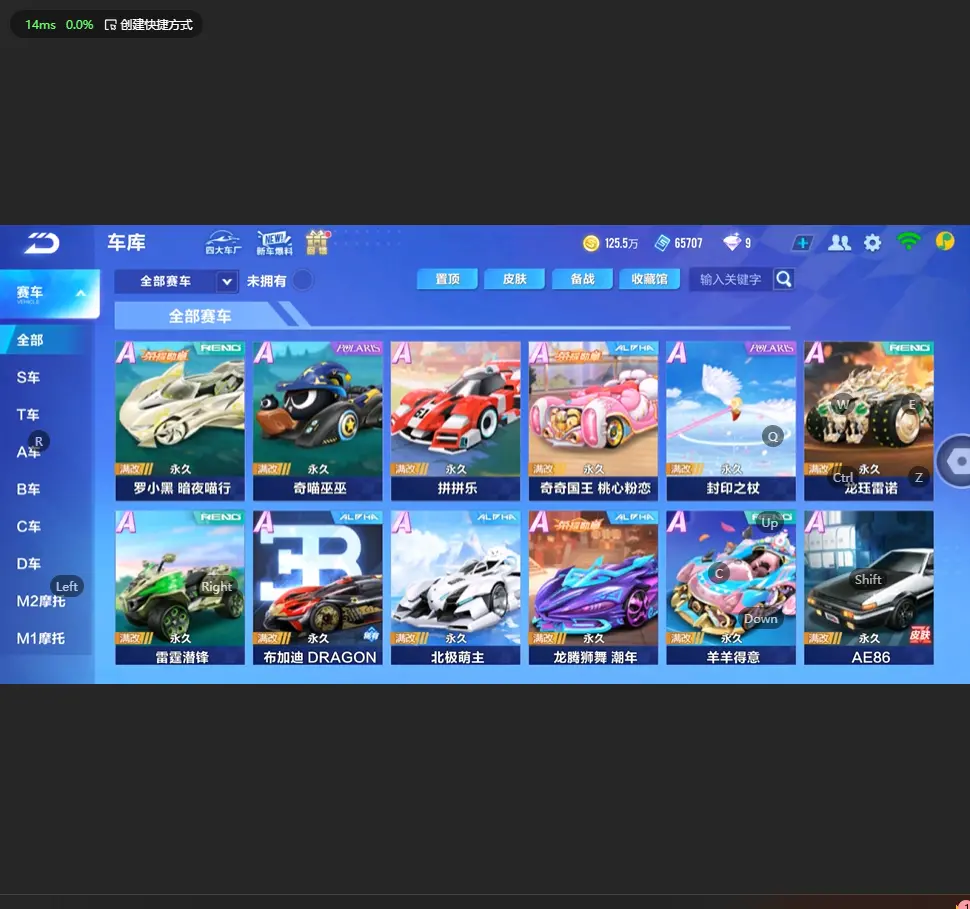Click the 0.0% readout in overlay

[79, 25]
